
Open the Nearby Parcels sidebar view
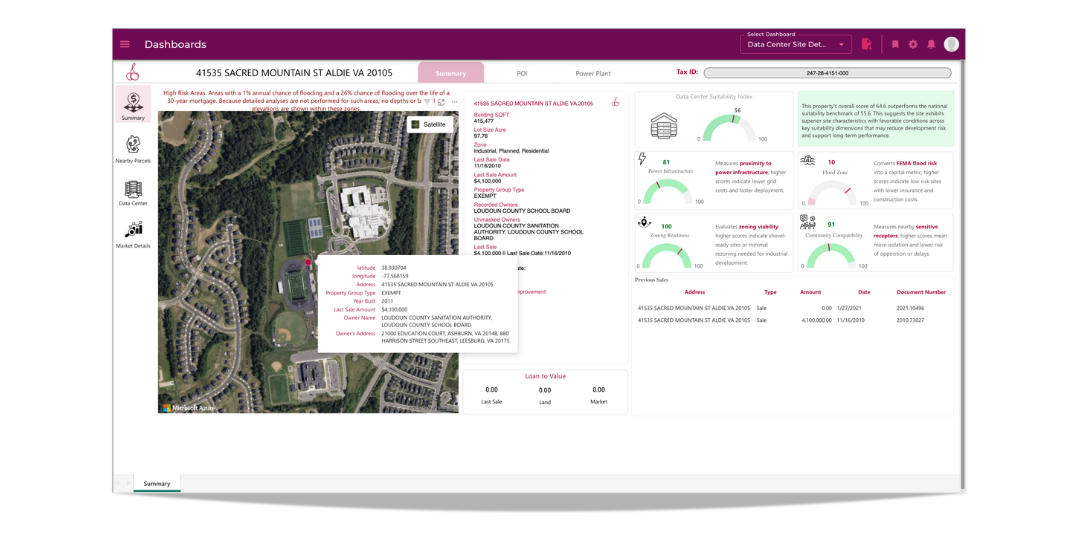pyautogui.click(x=133, y=148)
